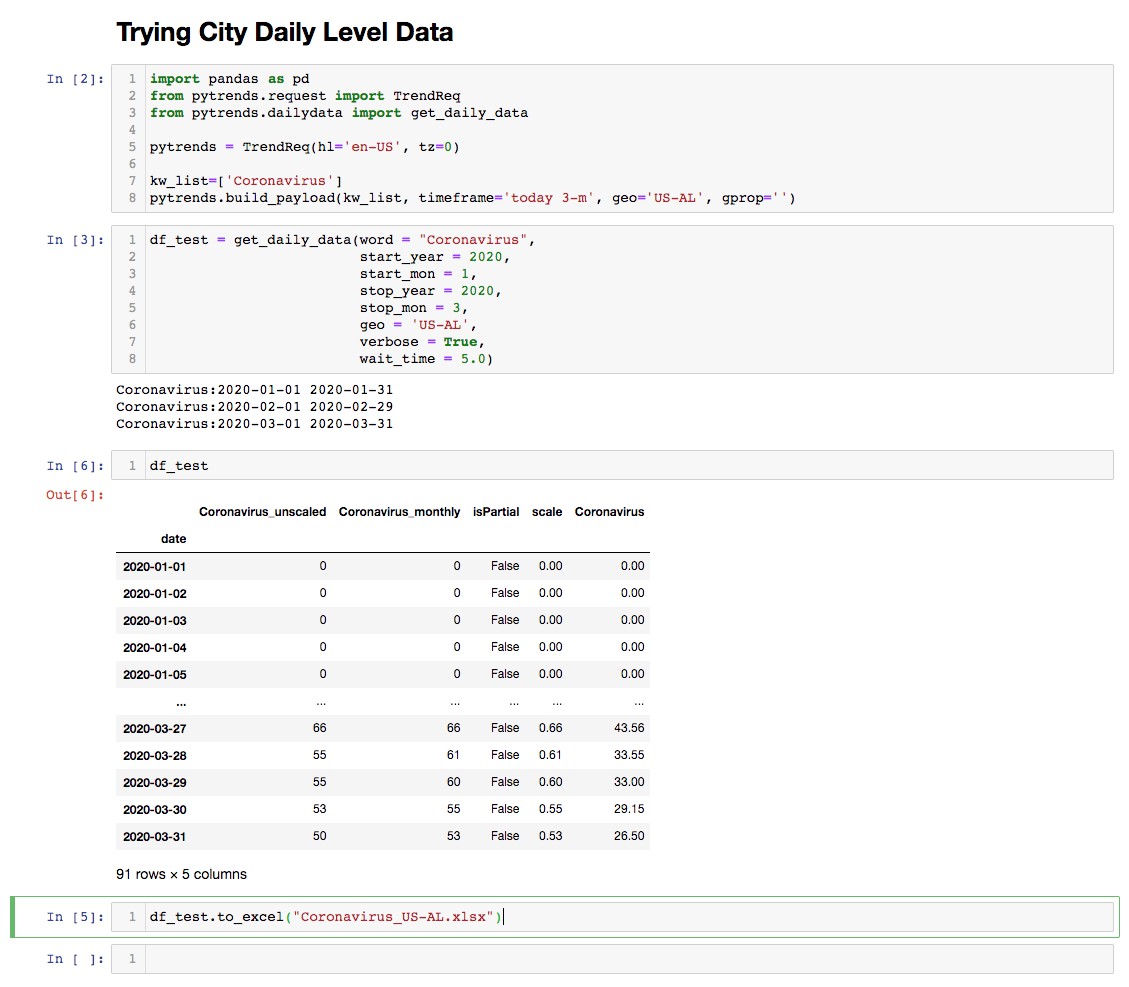Click output line 'Coronavirus:2020-02-01 2020-02-29'
This screenshot has height=987, width=1129.
click(254, 407)
